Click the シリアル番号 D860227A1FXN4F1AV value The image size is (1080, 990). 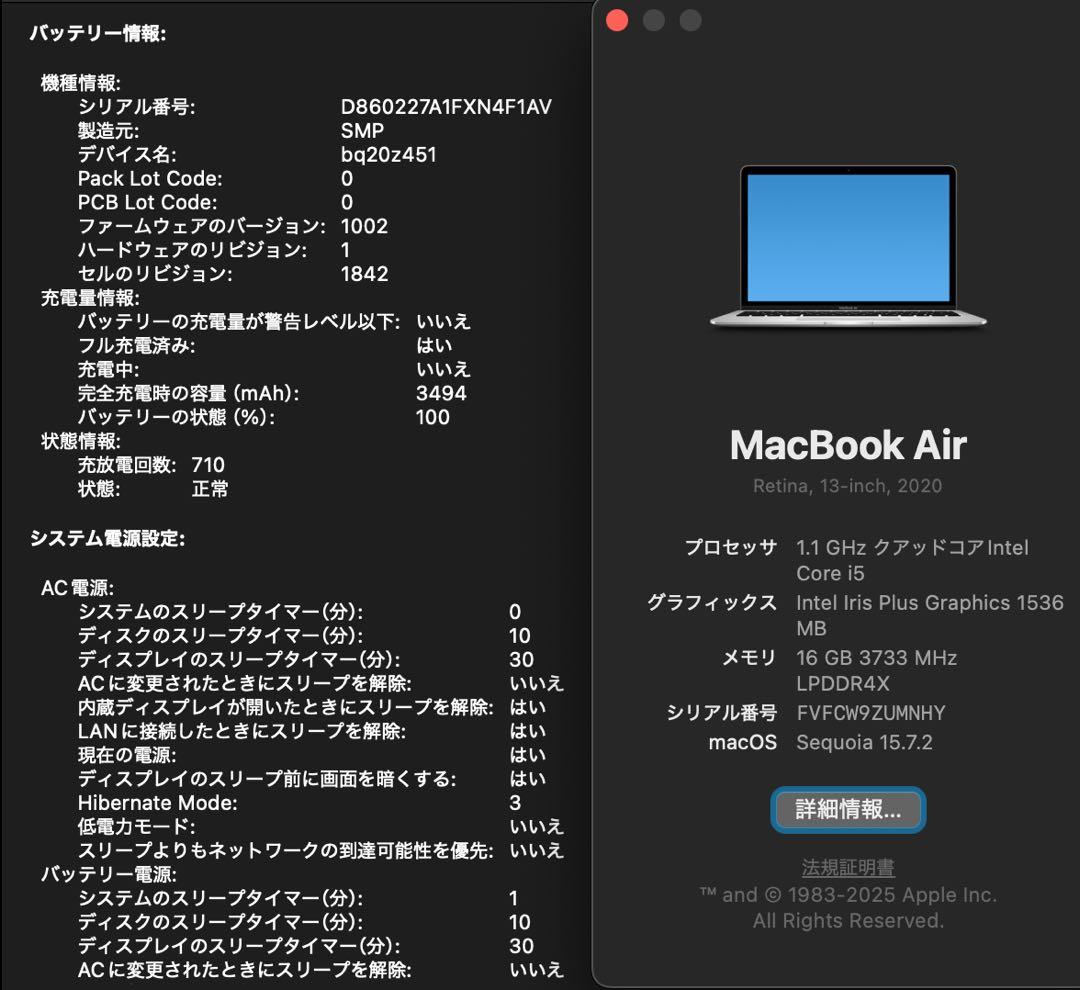click(445, 106)
